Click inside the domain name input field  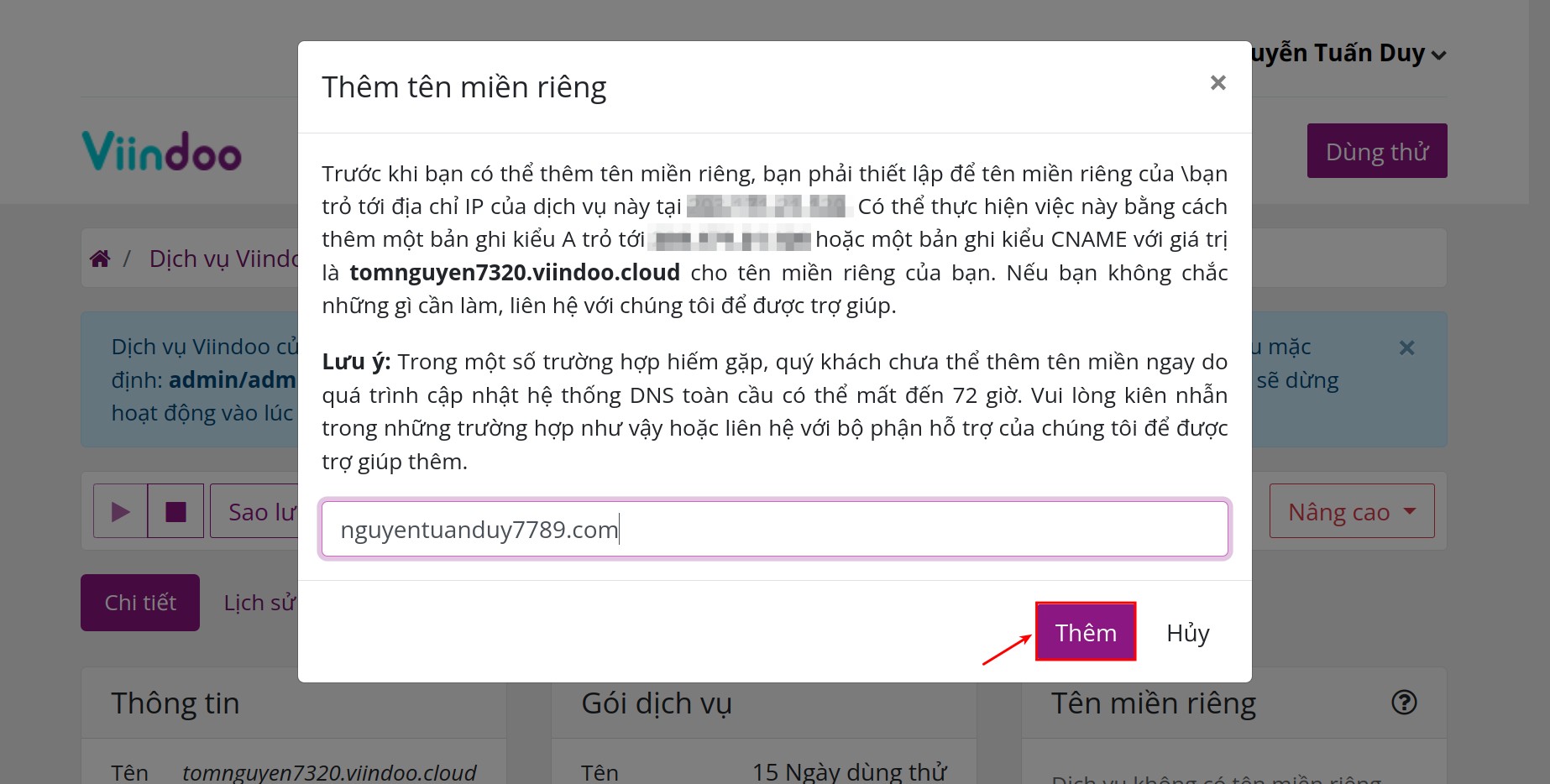(x=772, y=529)
